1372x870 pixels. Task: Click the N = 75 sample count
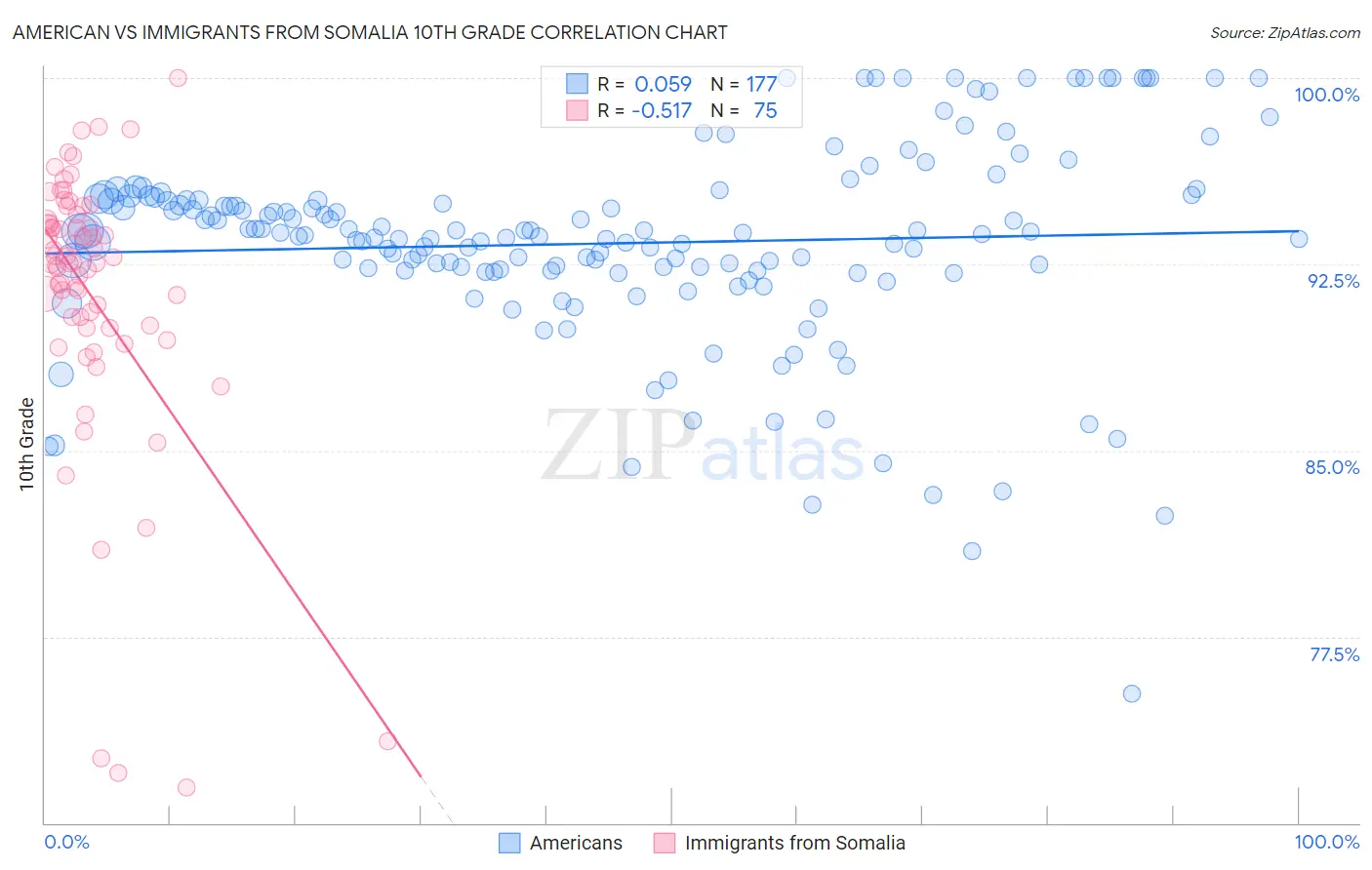click(744, 110)
